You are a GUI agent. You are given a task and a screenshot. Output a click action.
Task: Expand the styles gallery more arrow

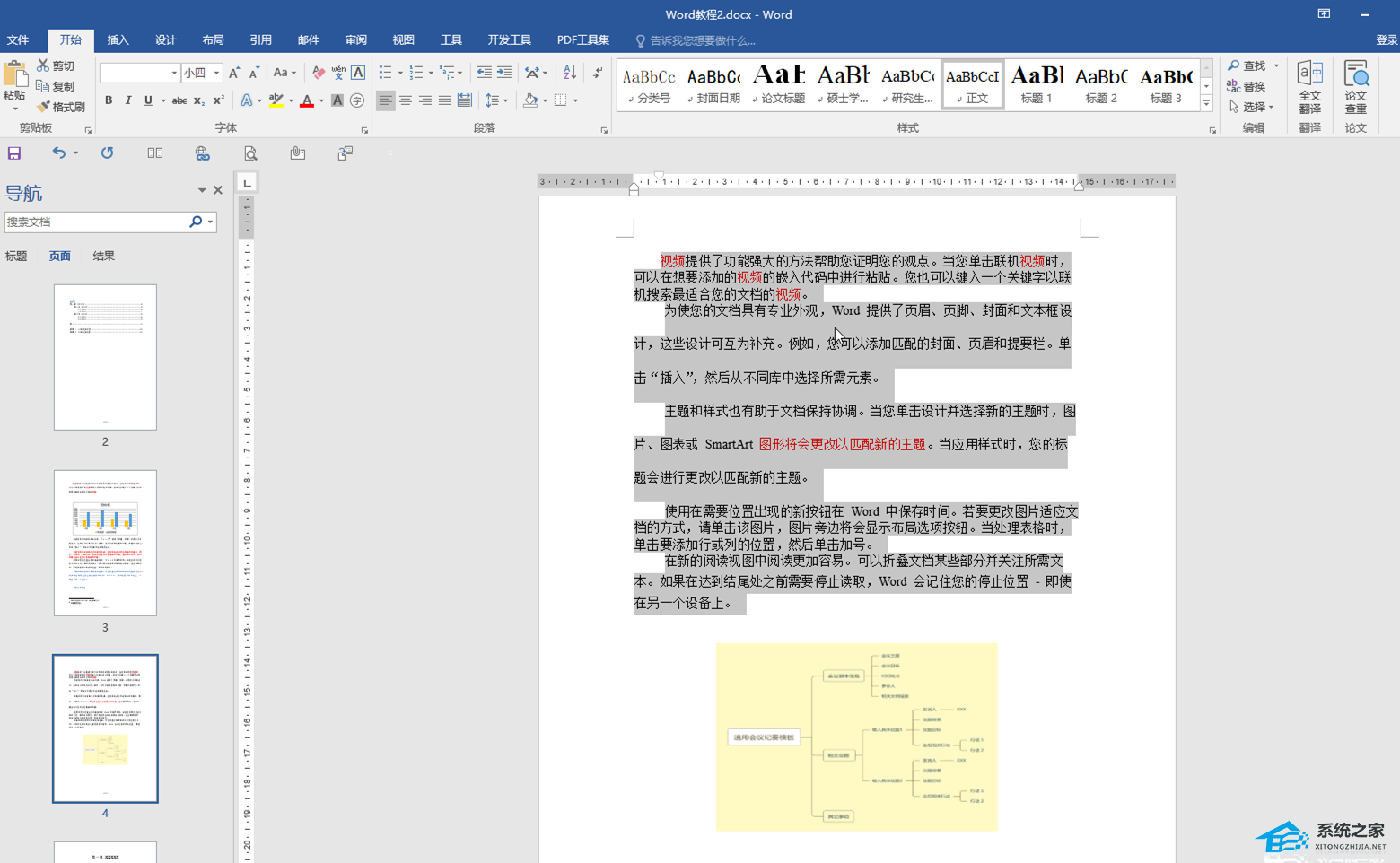coord(1206,105)
